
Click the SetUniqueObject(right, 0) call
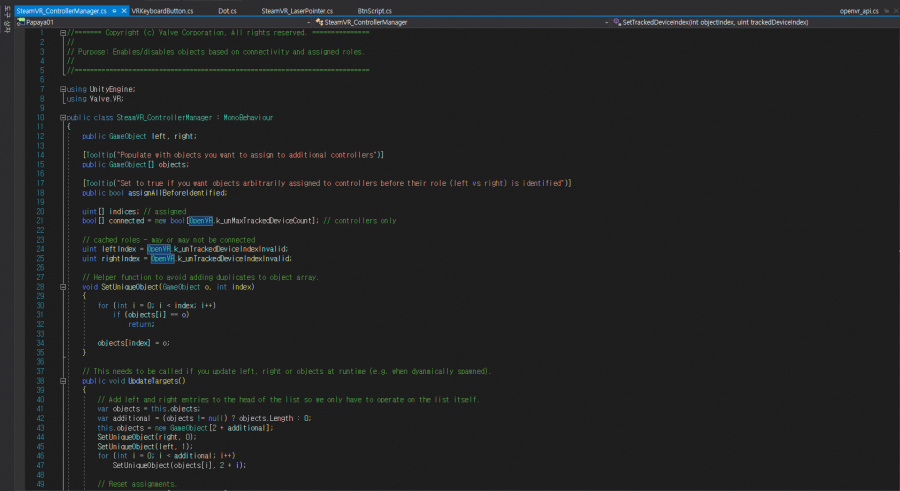click(147, 437)
